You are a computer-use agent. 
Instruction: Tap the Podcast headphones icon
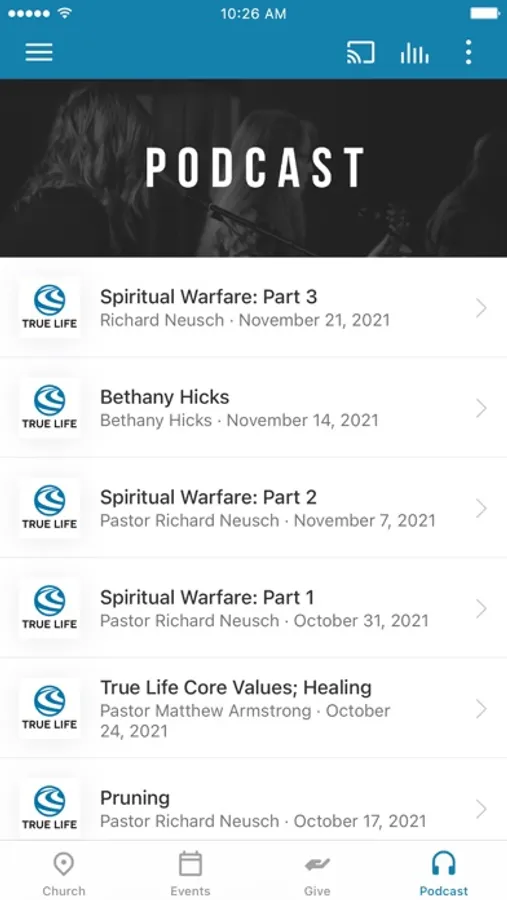coord(444,864)
